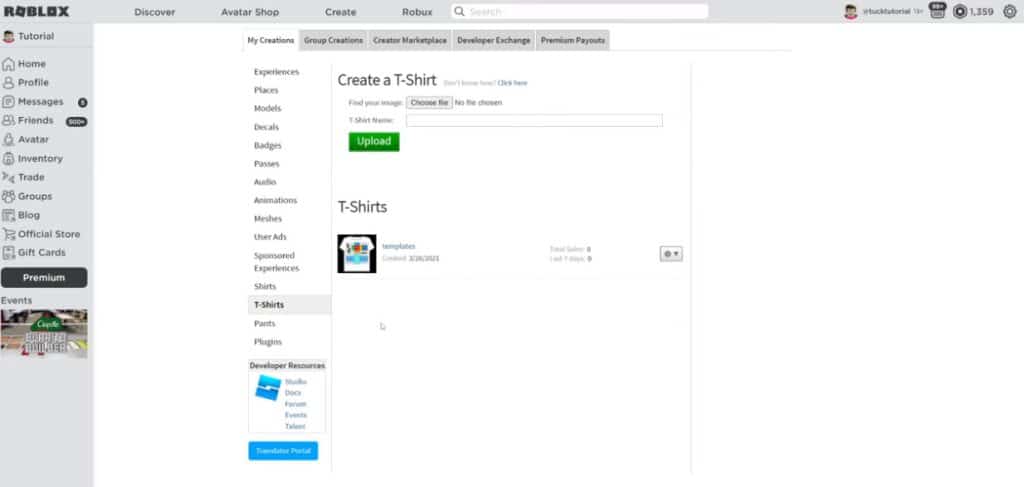The image size is (1024, 487).
Task: Click the Roblox Studio logo in Developer Resources
Action: (268, 387)
